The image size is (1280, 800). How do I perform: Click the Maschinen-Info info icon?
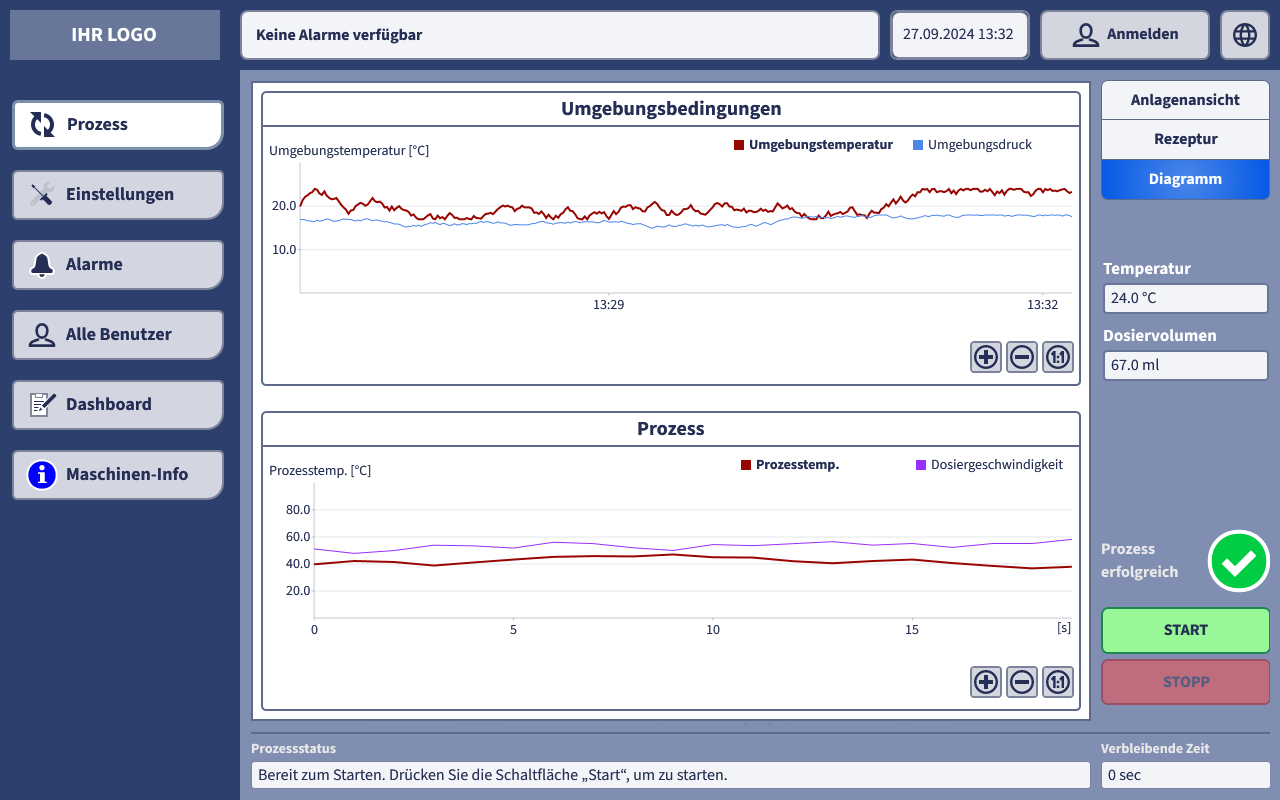coord(42,474)
